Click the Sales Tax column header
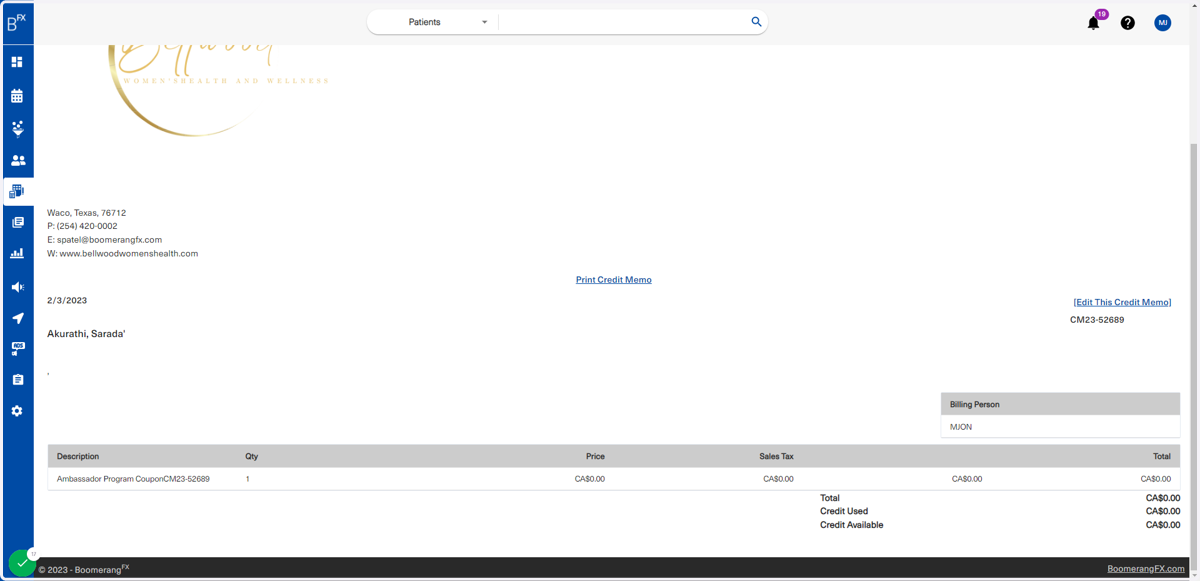The image size is (1200, 581). 776,456
